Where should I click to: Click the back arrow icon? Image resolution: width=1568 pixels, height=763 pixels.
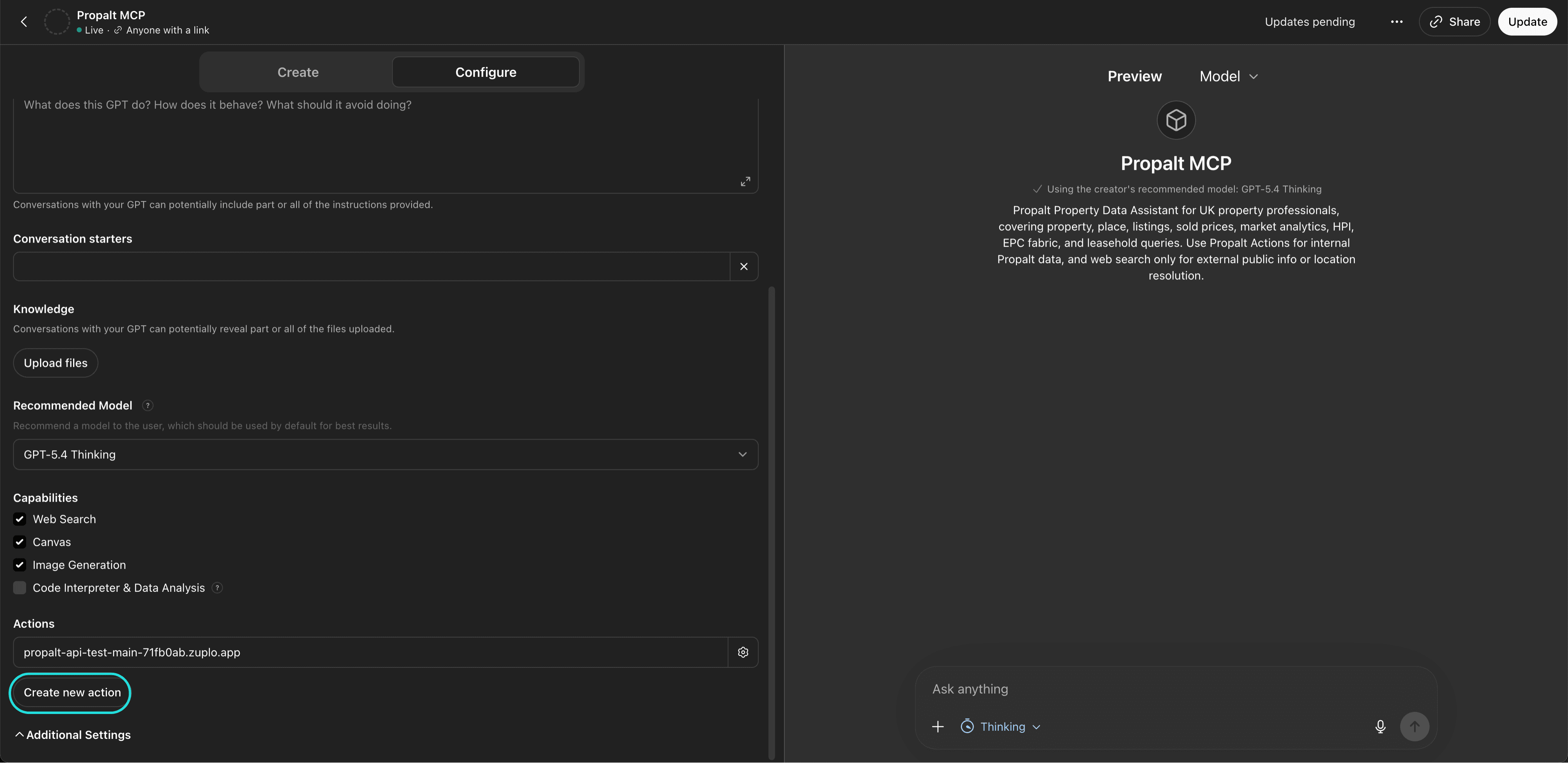[x=24, y=22]
